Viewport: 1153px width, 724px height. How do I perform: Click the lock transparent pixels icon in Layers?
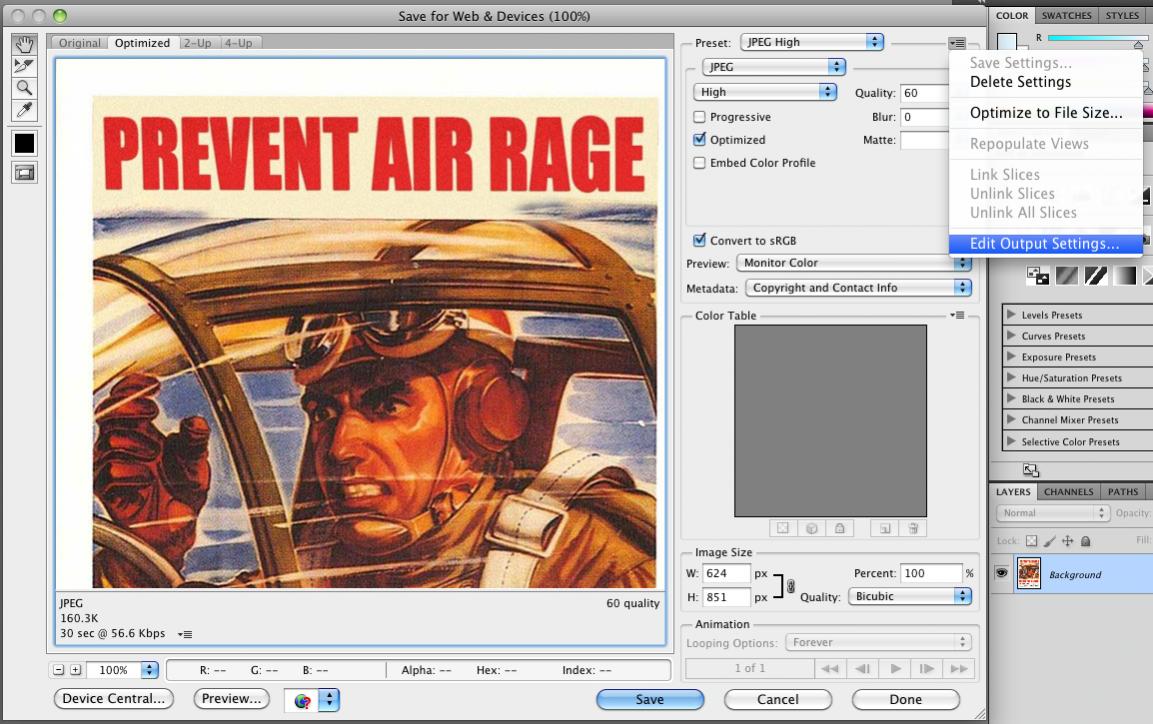tap(1031, 541)
